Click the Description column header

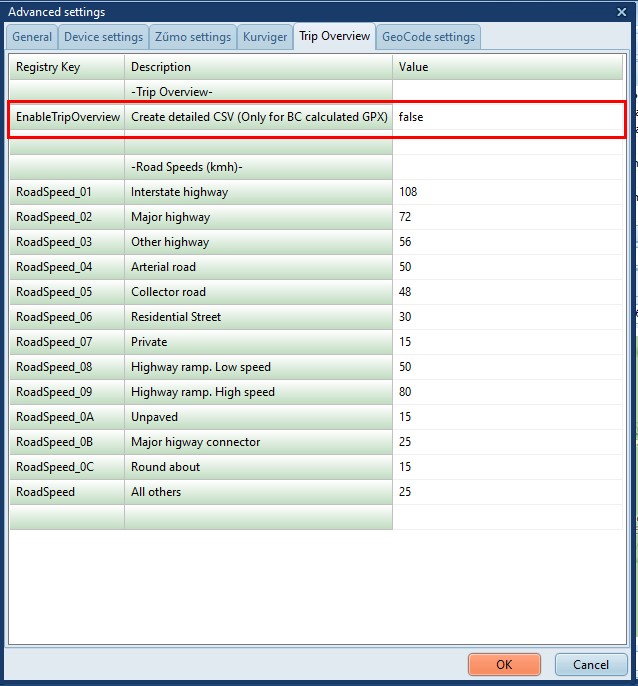point(258,67)
